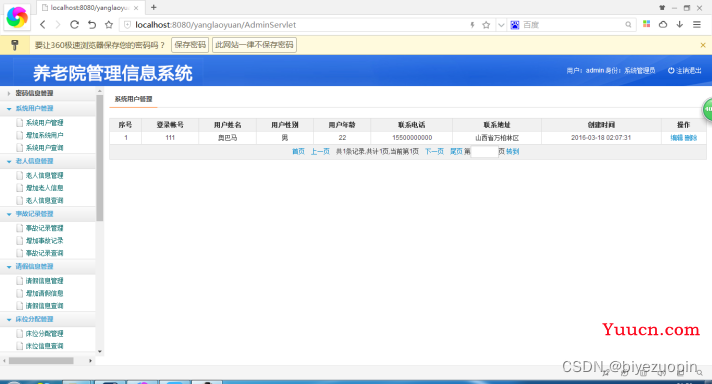Open the address bar history dropdown arrow

pos(501,25)
